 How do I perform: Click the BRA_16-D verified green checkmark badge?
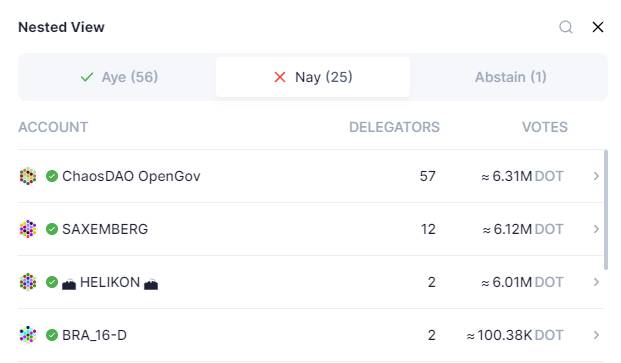(x=52, y=335)
